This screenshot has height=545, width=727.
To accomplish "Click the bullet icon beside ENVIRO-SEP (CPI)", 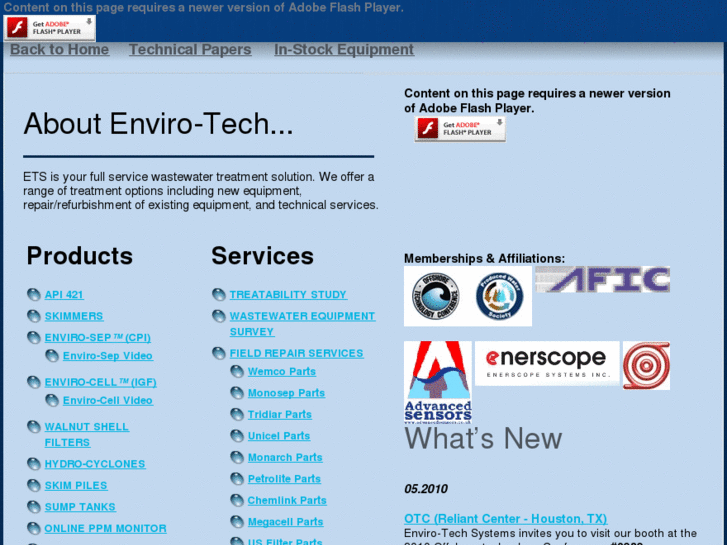I will tap(33, 337).
